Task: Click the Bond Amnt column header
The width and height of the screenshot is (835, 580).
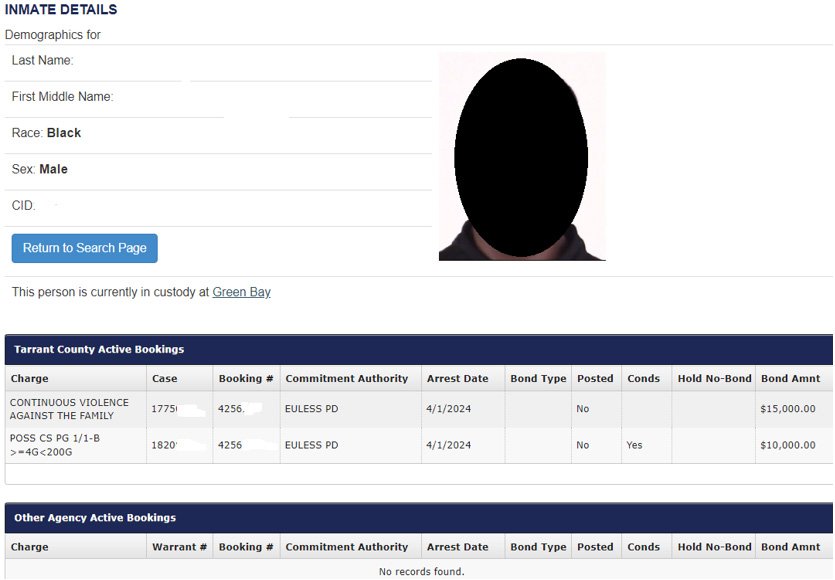Action: (790, 378)
